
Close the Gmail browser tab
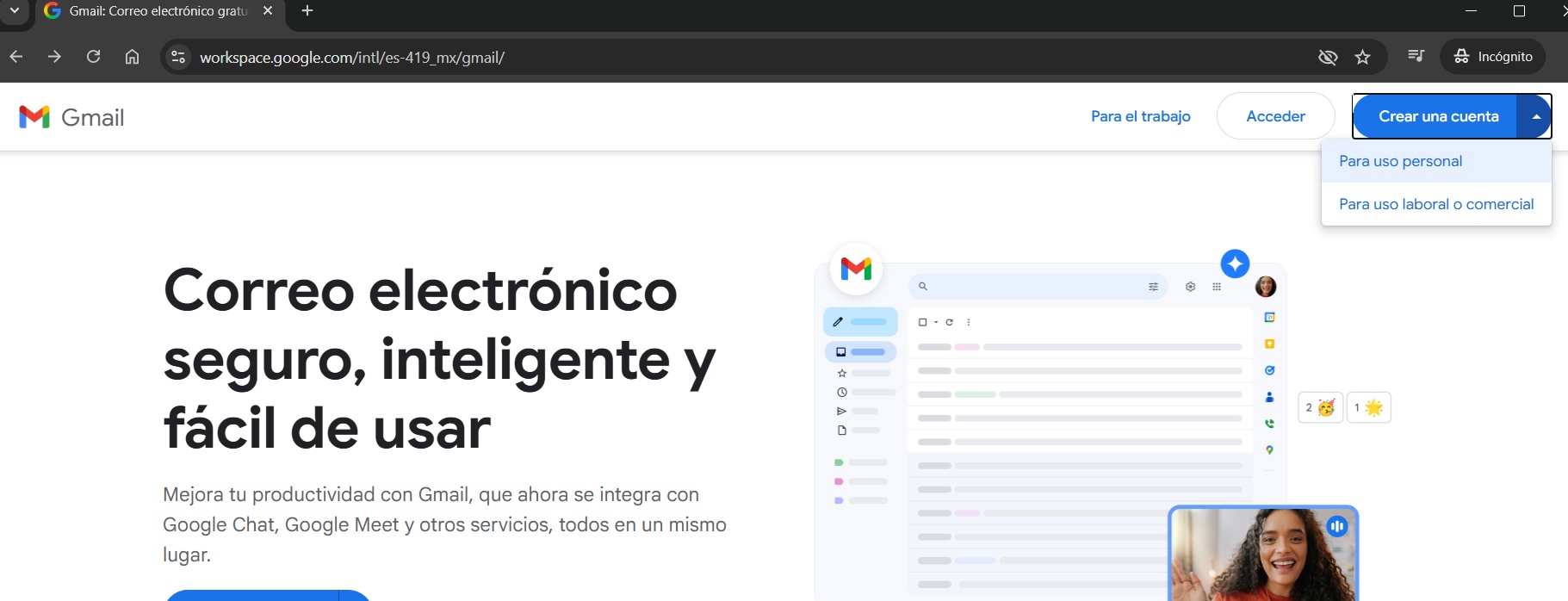point(268,11)
